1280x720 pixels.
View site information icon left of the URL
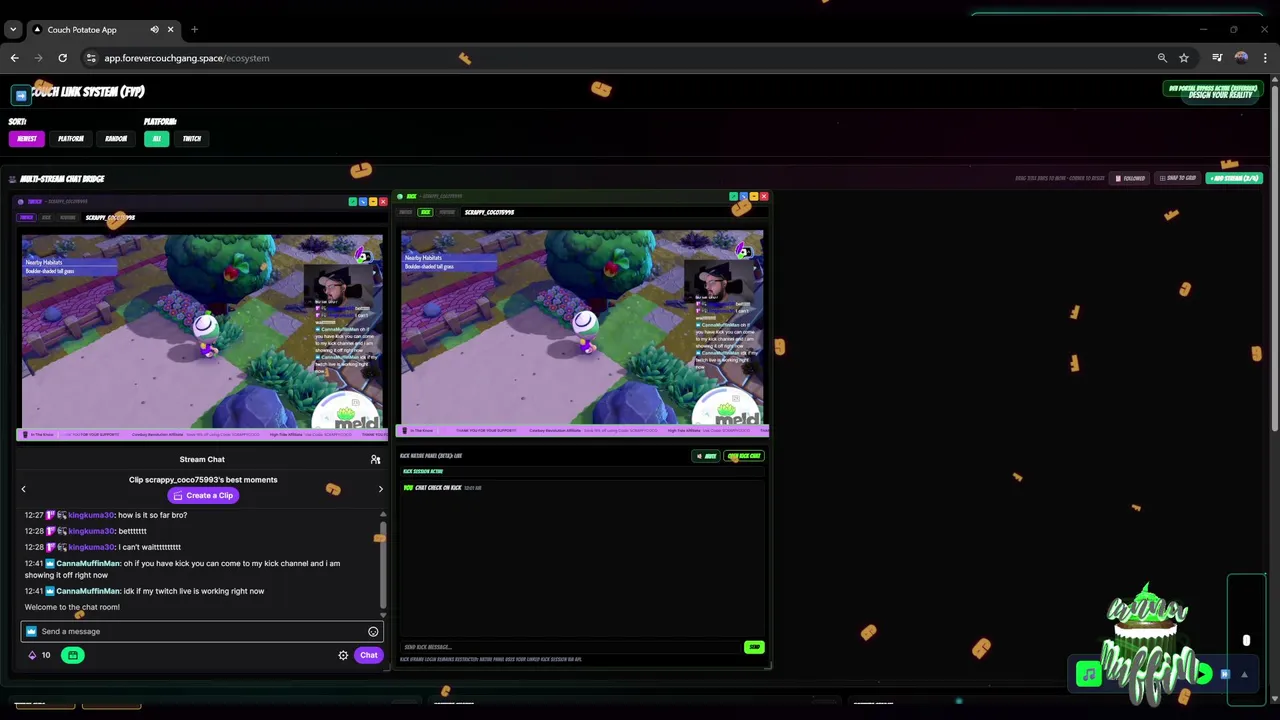point(91,58)
